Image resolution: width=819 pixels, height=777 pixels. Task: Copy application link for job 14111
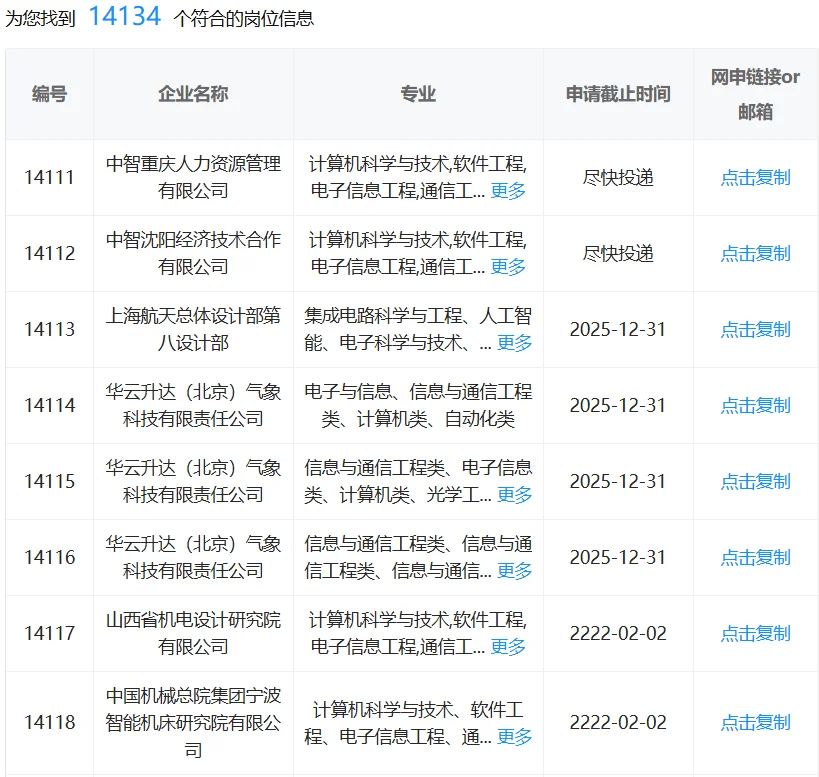click(x=755, y=178)
